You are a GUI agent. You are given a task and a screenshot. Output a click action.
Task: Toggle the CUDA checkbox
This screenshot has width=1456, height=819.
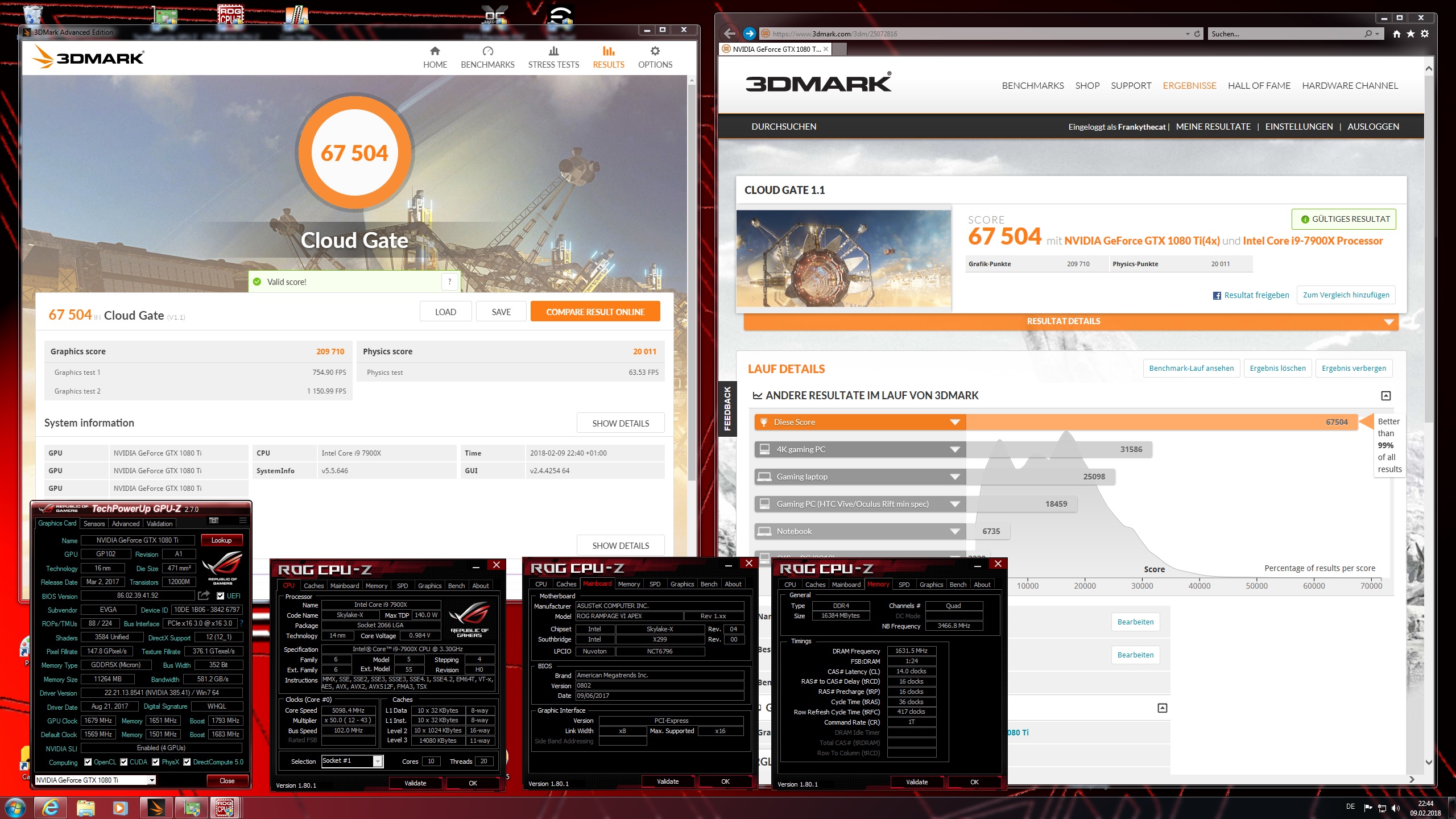(x=123, y=762)
